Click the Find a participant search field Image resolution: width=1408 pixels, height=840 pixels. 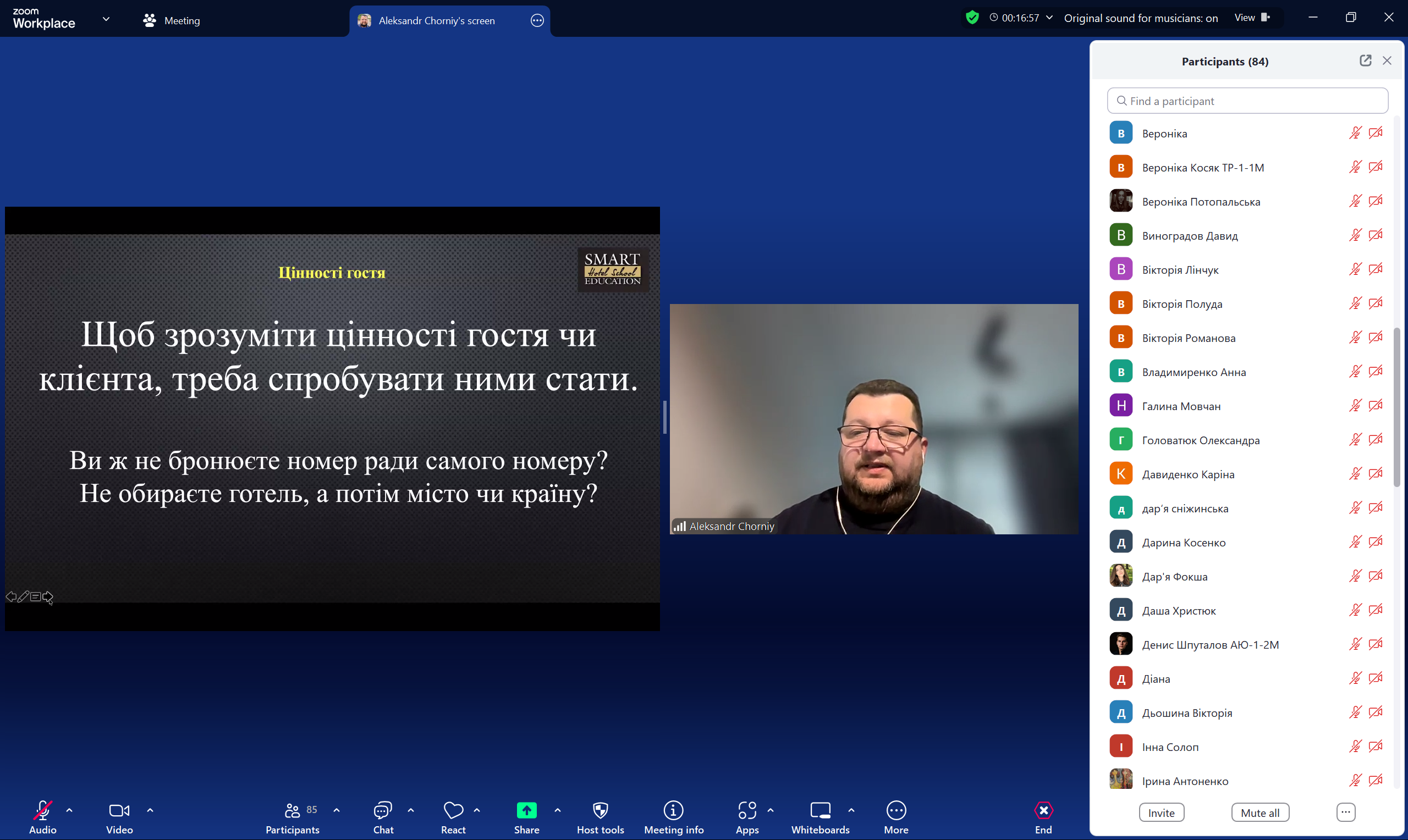point(1247,101)
